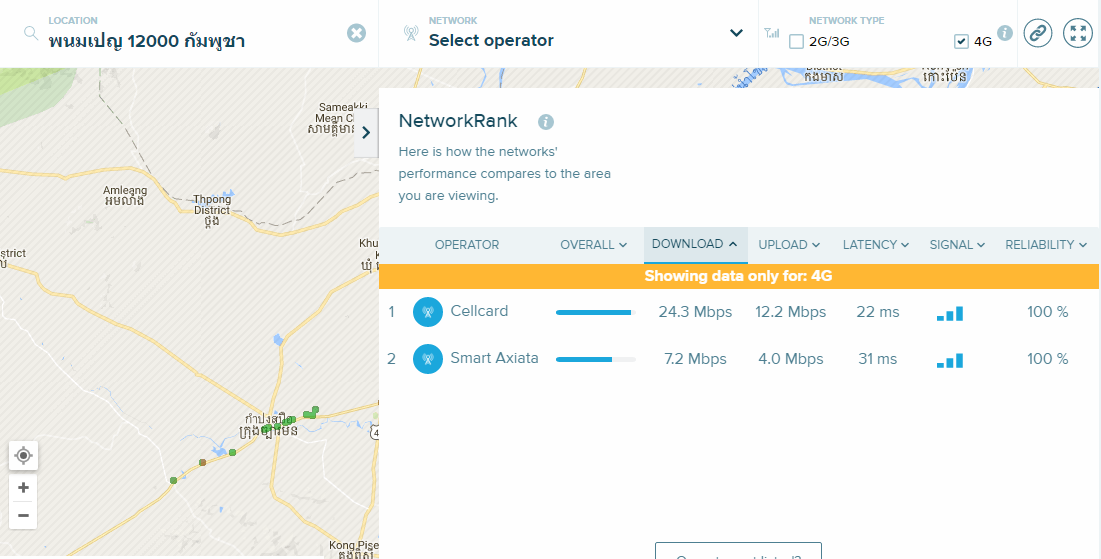Clear the location search field
The height and width of the screenshot is (559, 1101).
coord(356,33)
